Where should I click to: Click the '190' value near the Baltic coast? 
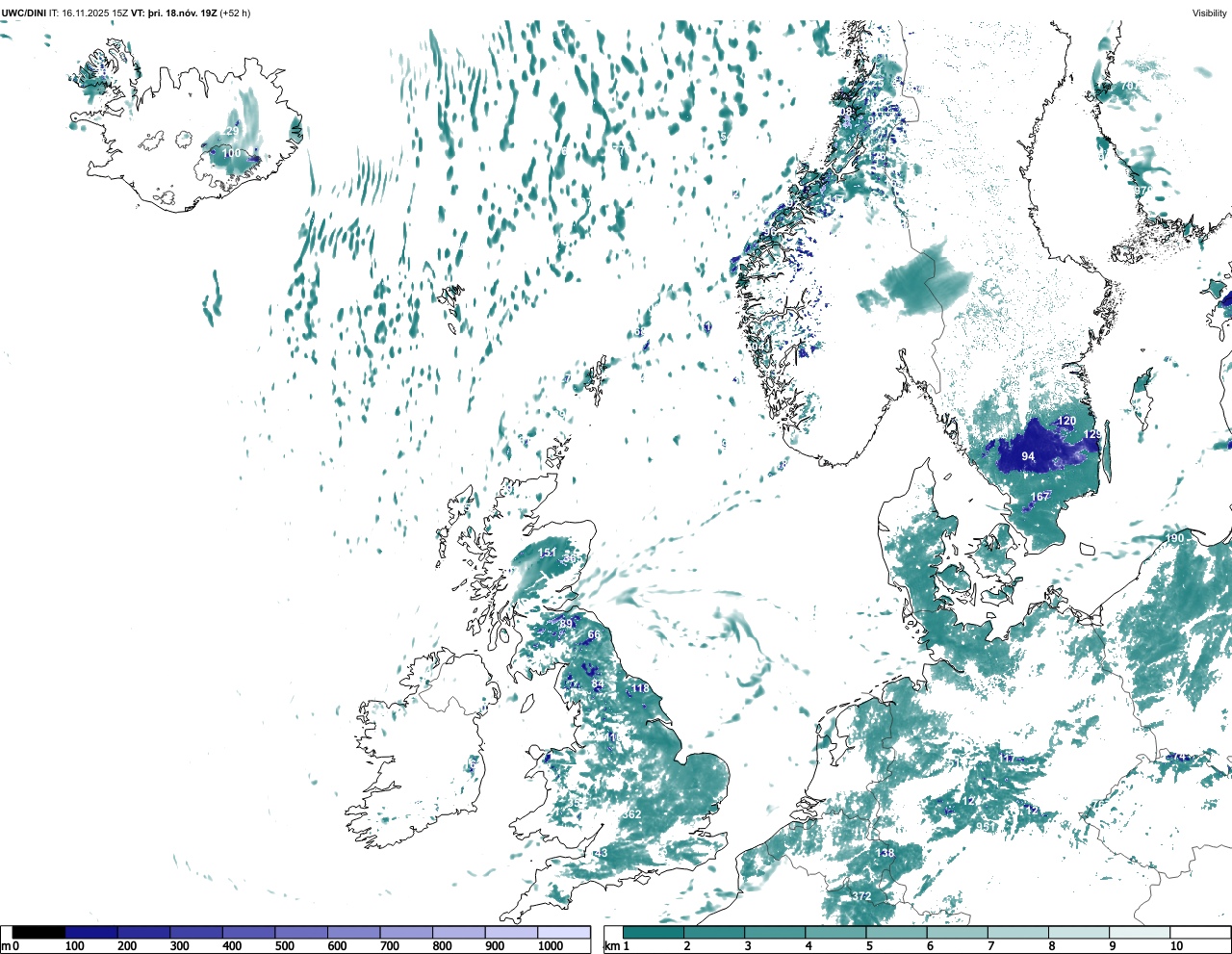coord(1175,538)
